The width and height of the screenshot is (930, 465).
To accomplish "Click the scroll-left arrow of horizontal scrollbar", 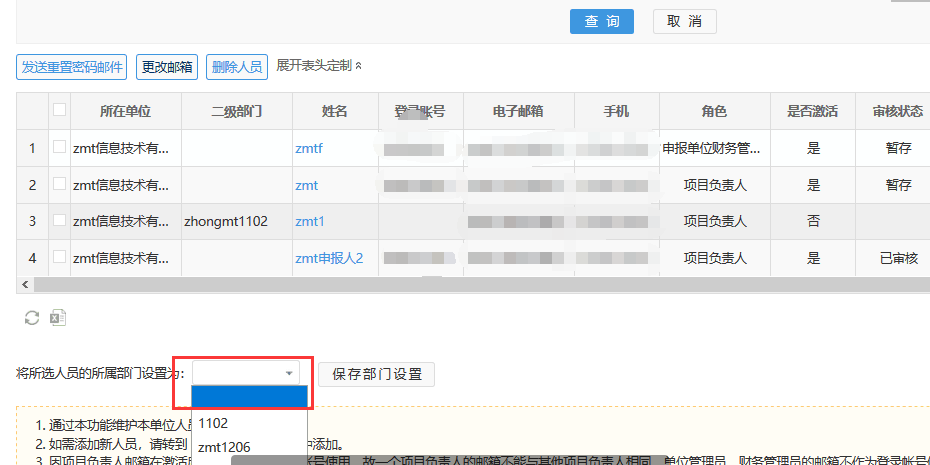I will click(25, 285).
